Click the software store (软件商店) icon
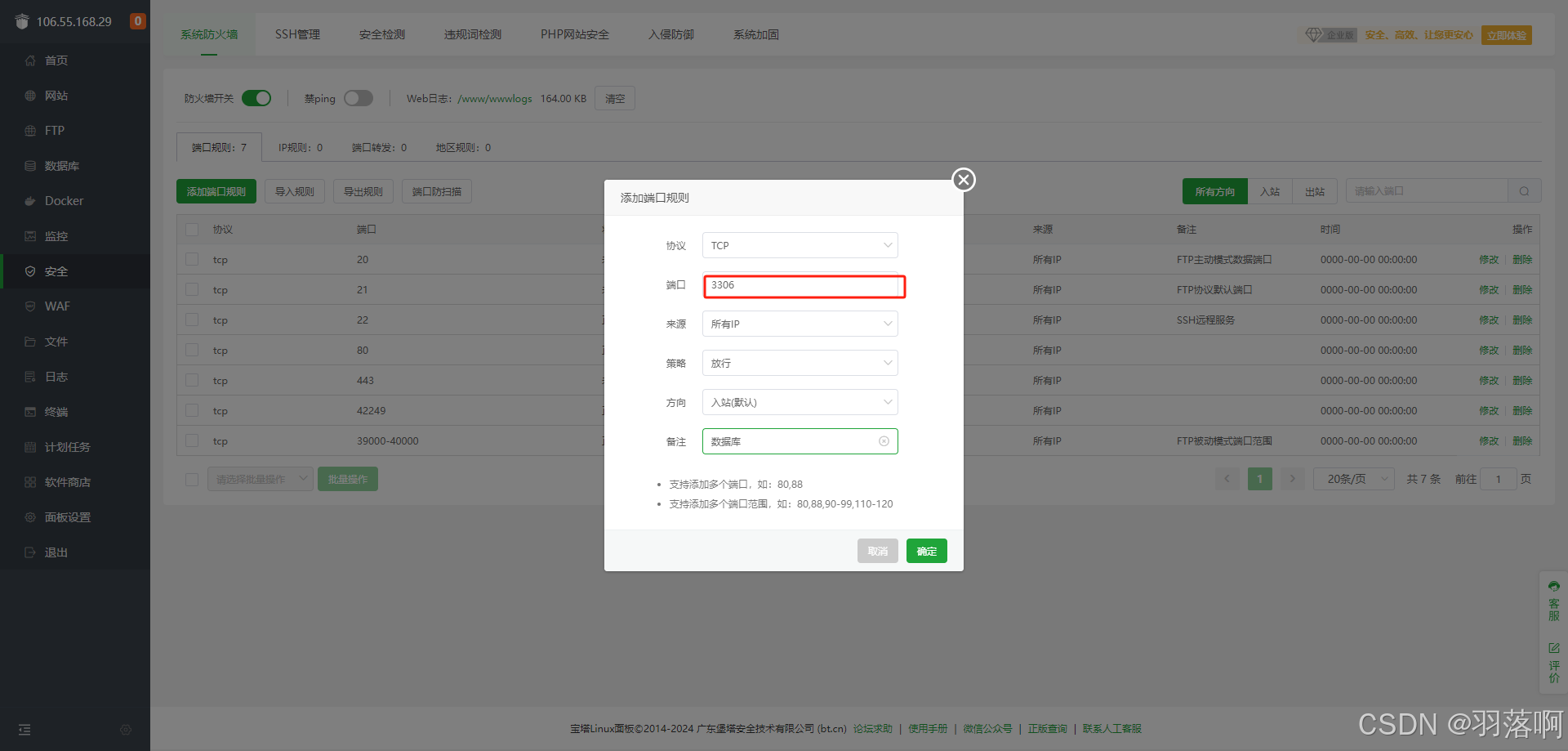This screenshot has height=751, width=1568. 30,482
